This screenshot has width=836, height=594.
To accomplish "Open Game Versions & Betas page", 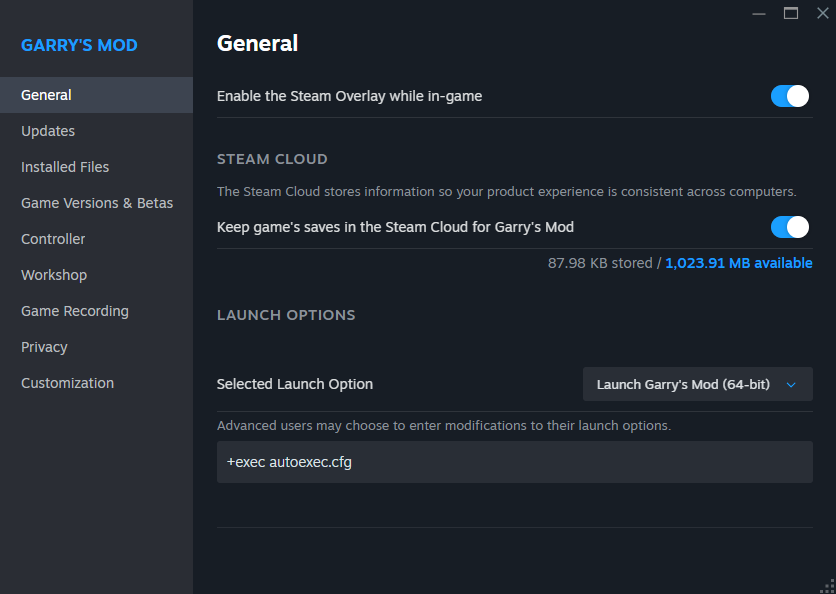I will click(97, 203).
